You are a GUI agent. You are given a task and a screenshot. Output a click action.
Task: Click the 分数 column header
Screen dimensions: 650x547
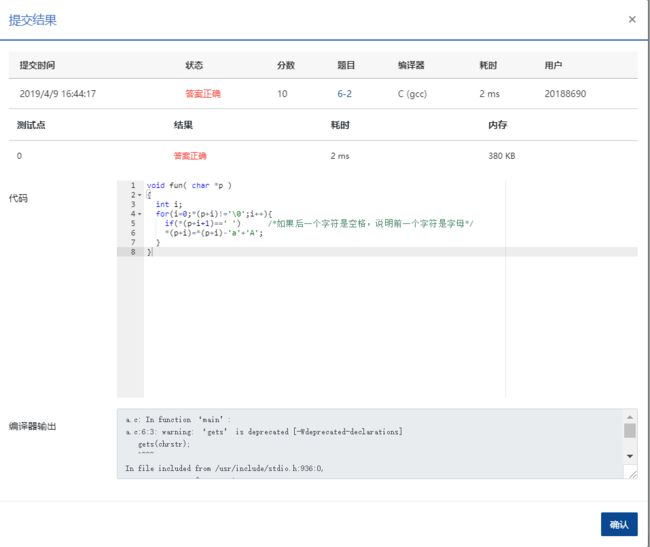point(286,65)
